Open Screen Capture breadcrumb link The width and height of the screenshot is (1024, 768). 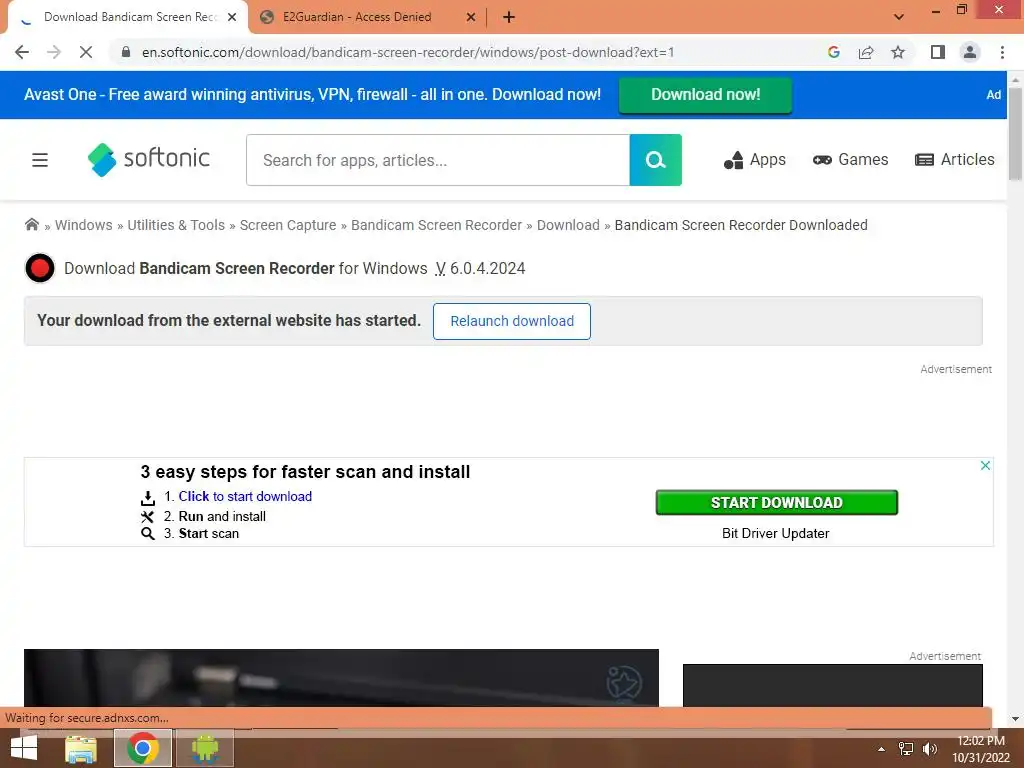(x=288, y=225)
